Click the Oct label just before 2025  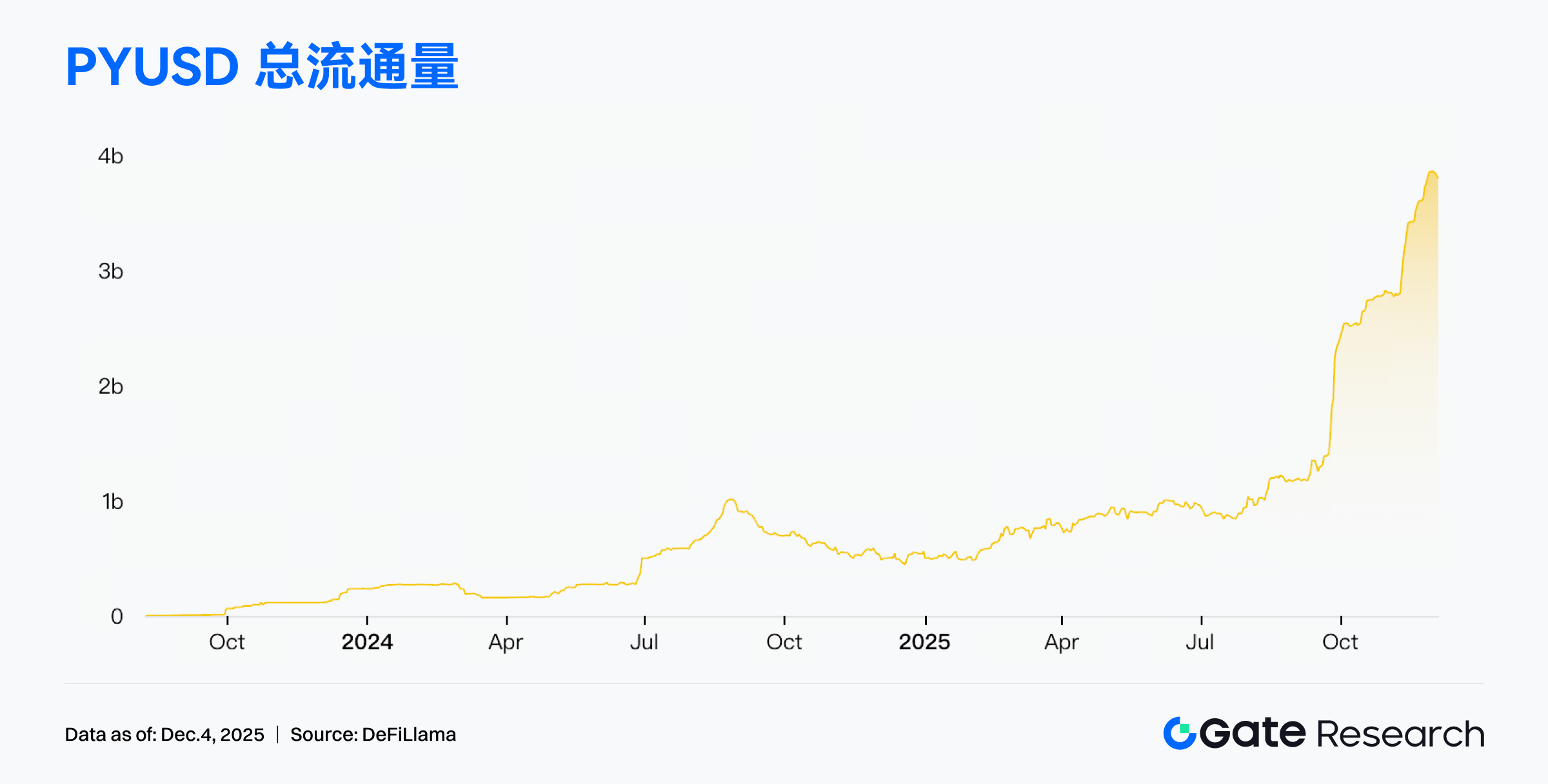point(784,642)
